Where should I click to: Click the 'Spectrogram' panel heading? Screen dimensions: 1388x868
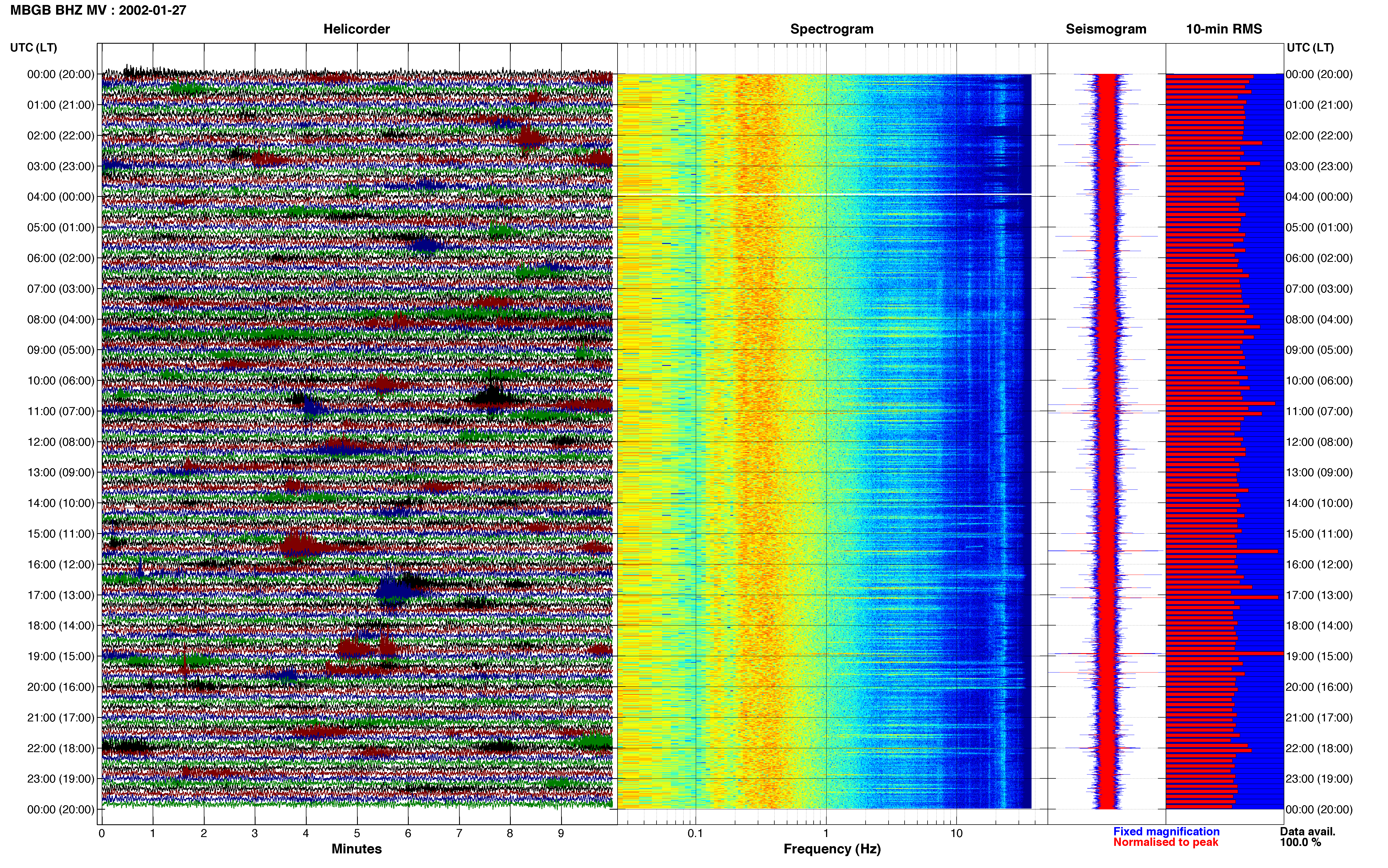click(x=832, y=29)
